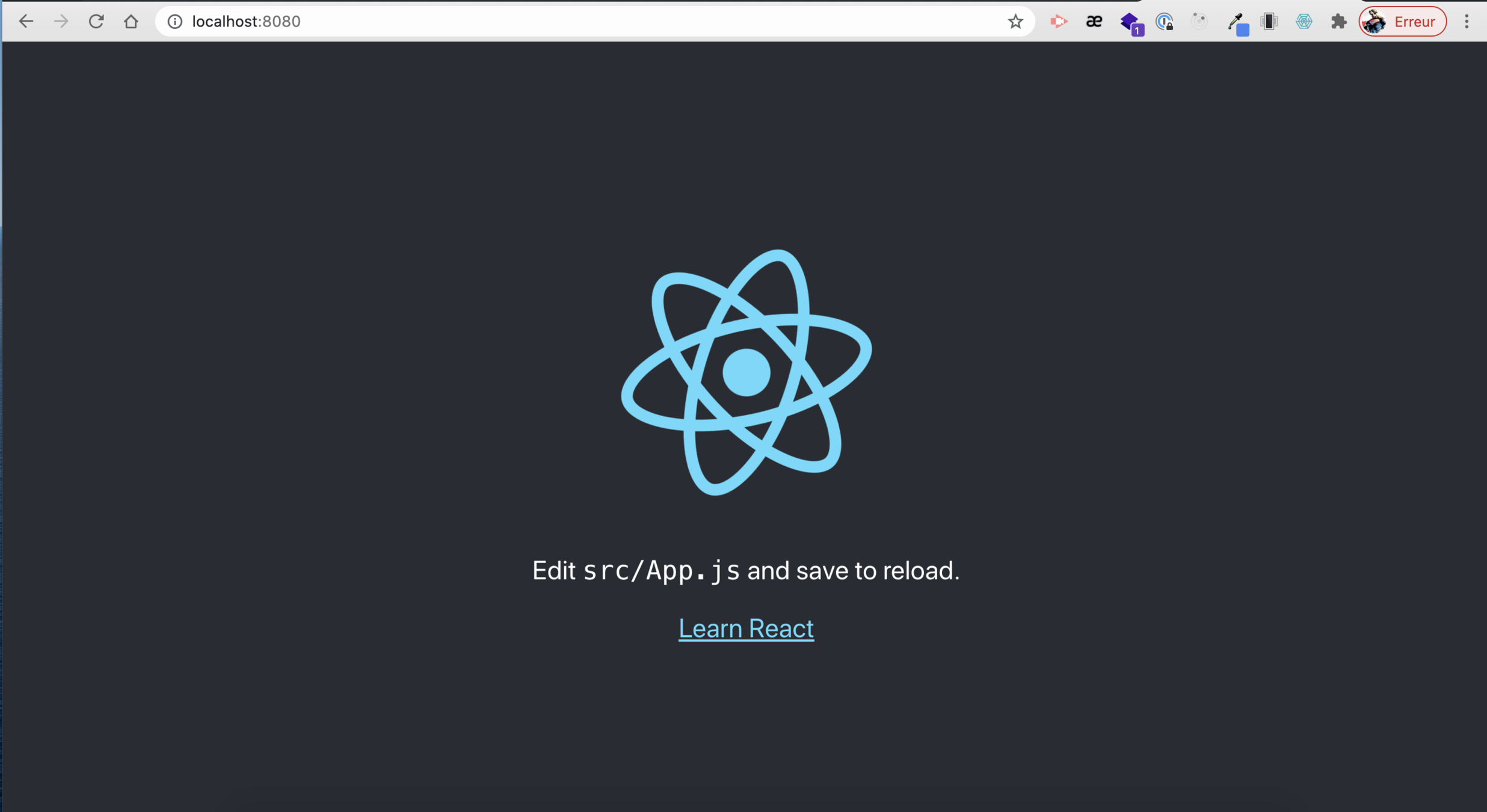Click the localhost:8080 address bar
The height and width of the screenshot is (812, 1487).
pos(541,22)
